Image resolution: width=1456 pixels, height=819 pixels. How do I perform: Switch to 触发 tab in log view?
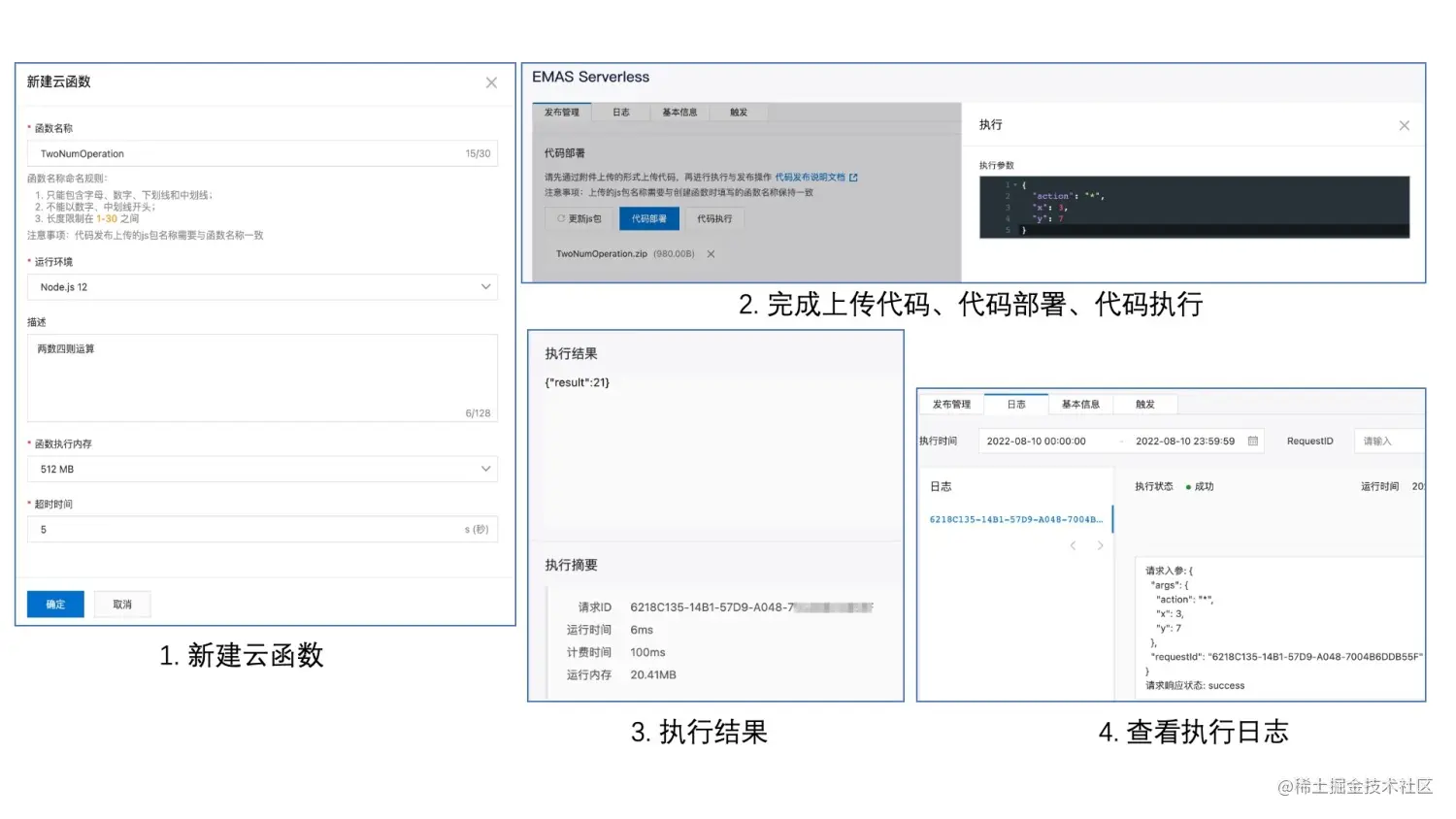(1145, 405)
